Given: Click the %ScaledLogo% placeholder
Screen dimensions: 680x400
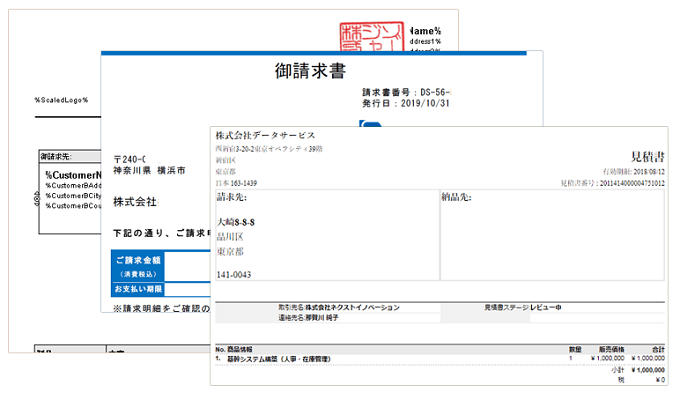Looking at the screenshot, I should [62, 100].
